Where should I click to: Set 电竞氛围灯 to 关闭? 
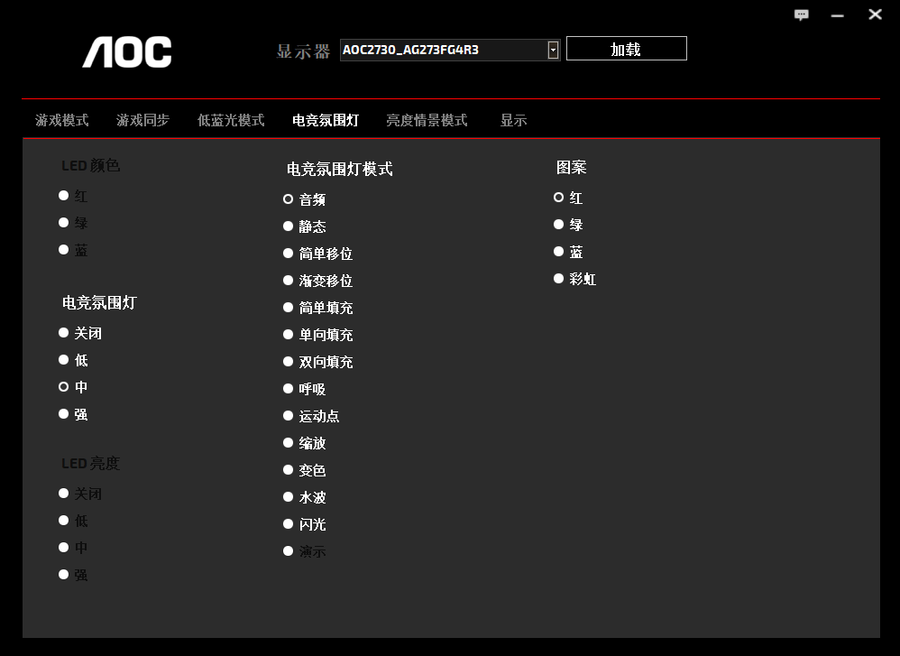64,333
